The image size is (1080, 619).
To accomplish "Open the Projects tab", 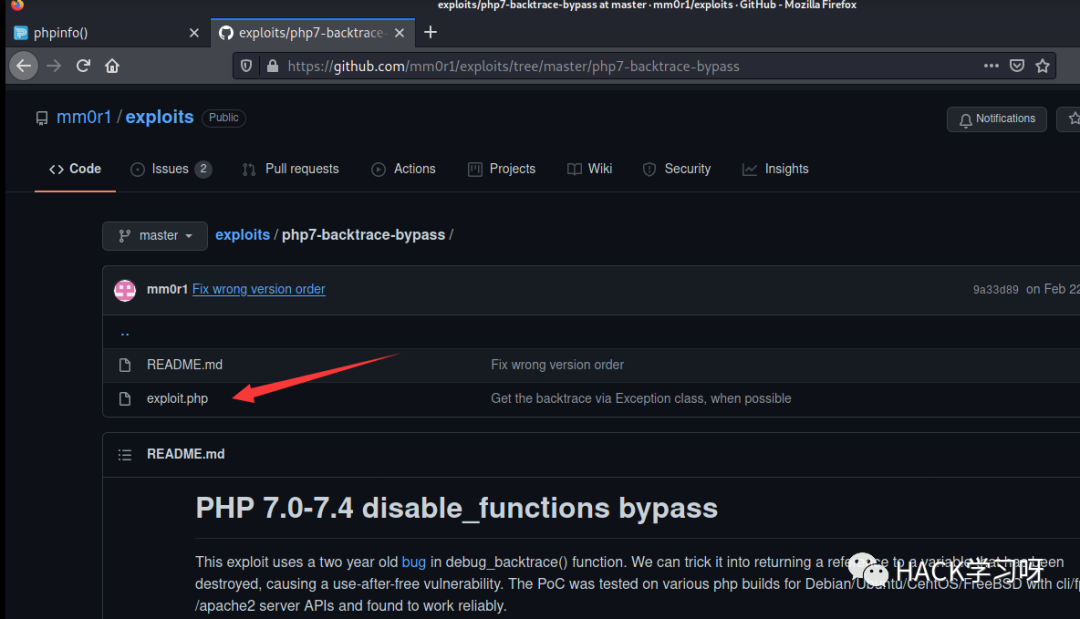I will [501, 169].
